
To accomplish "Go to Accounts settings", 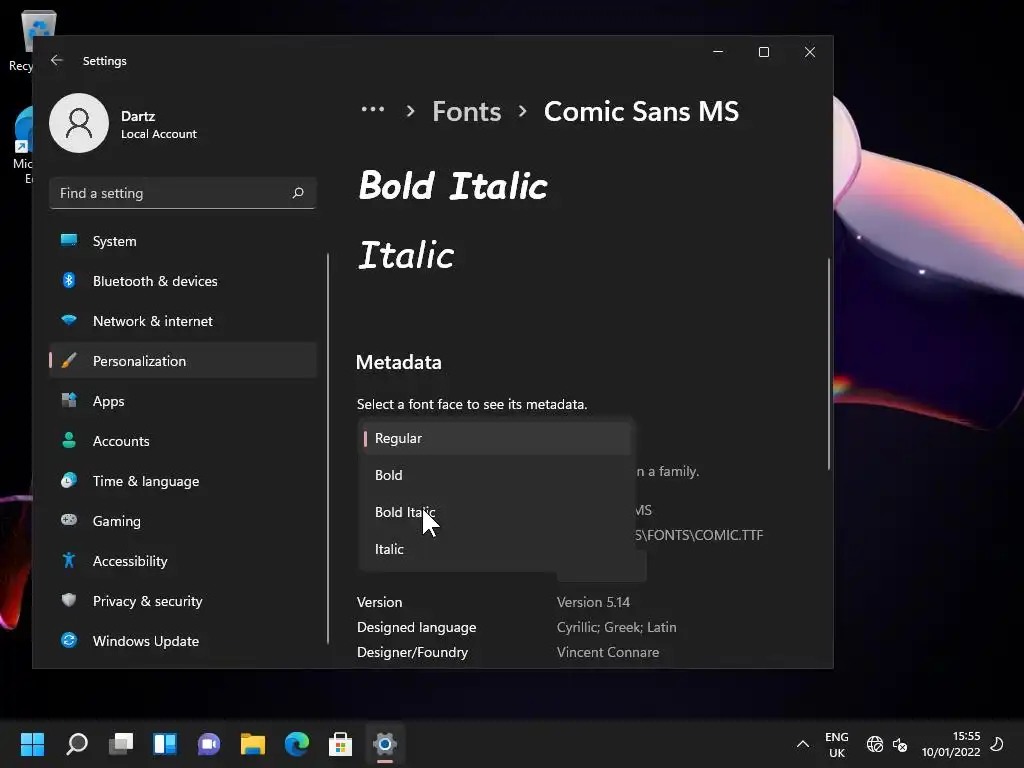I will click(183, 441).
